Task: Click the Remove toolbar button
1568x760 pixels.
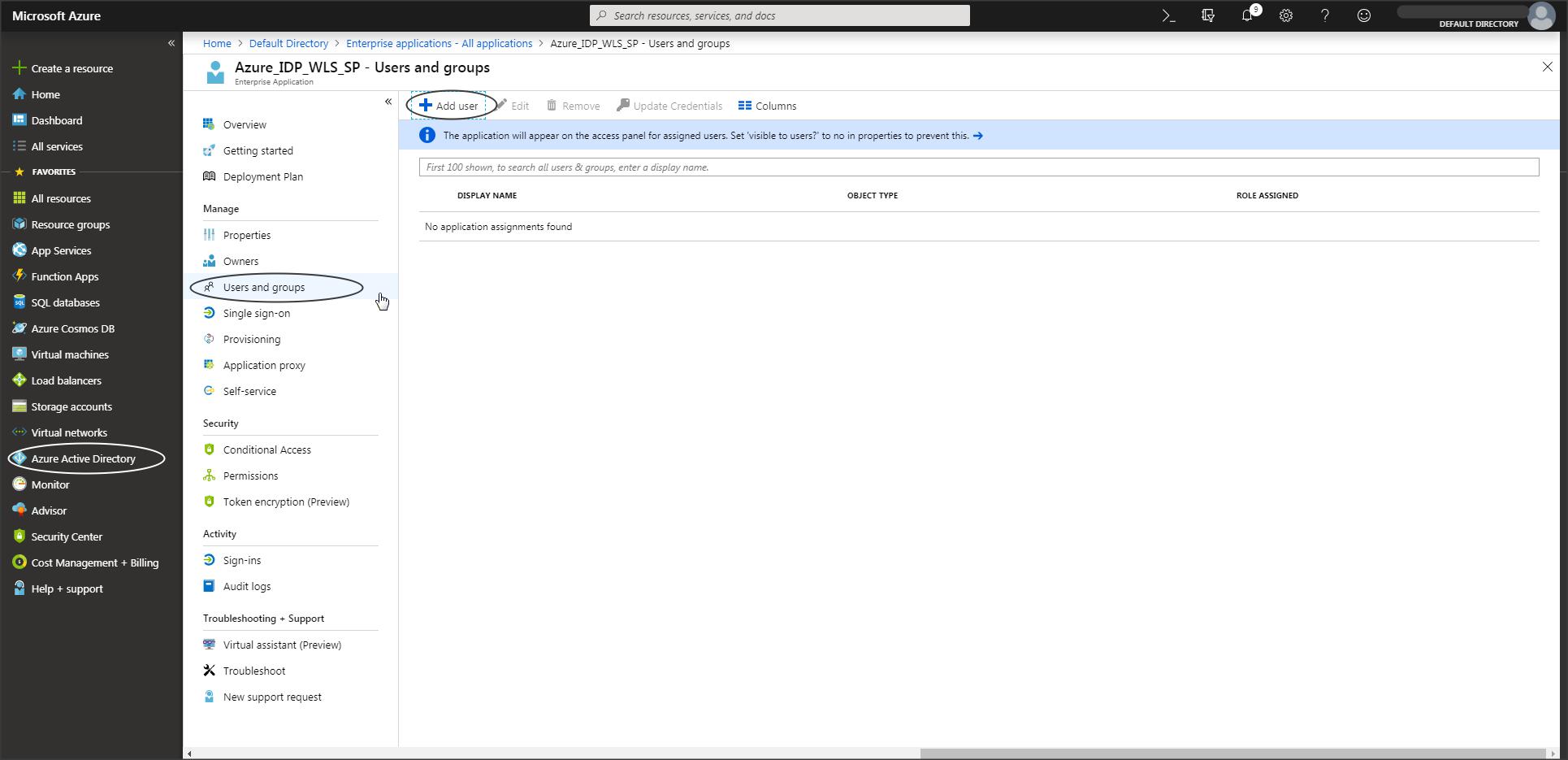Action: 574,106
